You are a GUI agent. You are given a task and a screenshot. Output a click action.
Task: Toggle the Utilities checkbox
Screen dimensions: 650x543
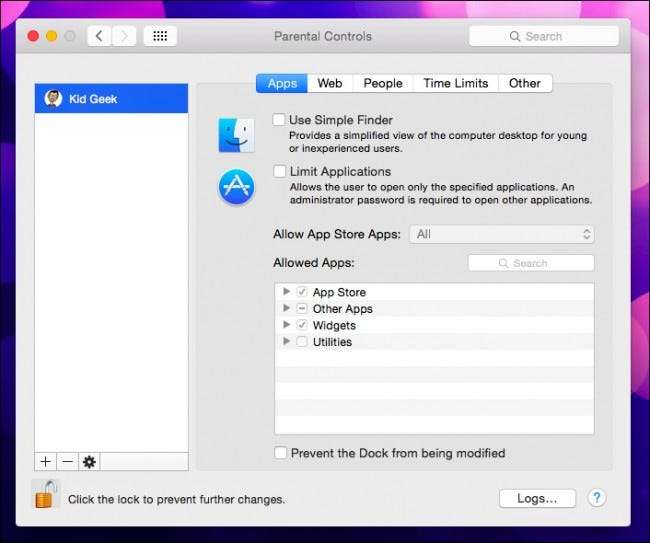click(x=302, y=342)
